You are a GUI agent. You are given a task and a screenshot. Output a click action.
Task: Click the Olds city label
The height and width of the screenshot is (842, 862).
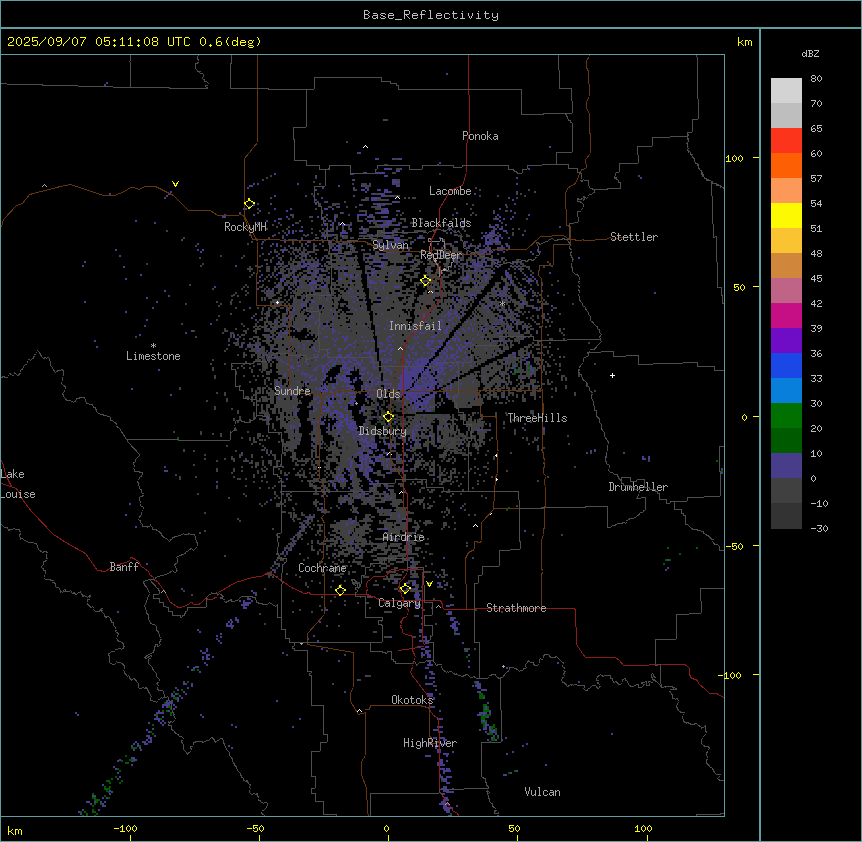(388, 394)
